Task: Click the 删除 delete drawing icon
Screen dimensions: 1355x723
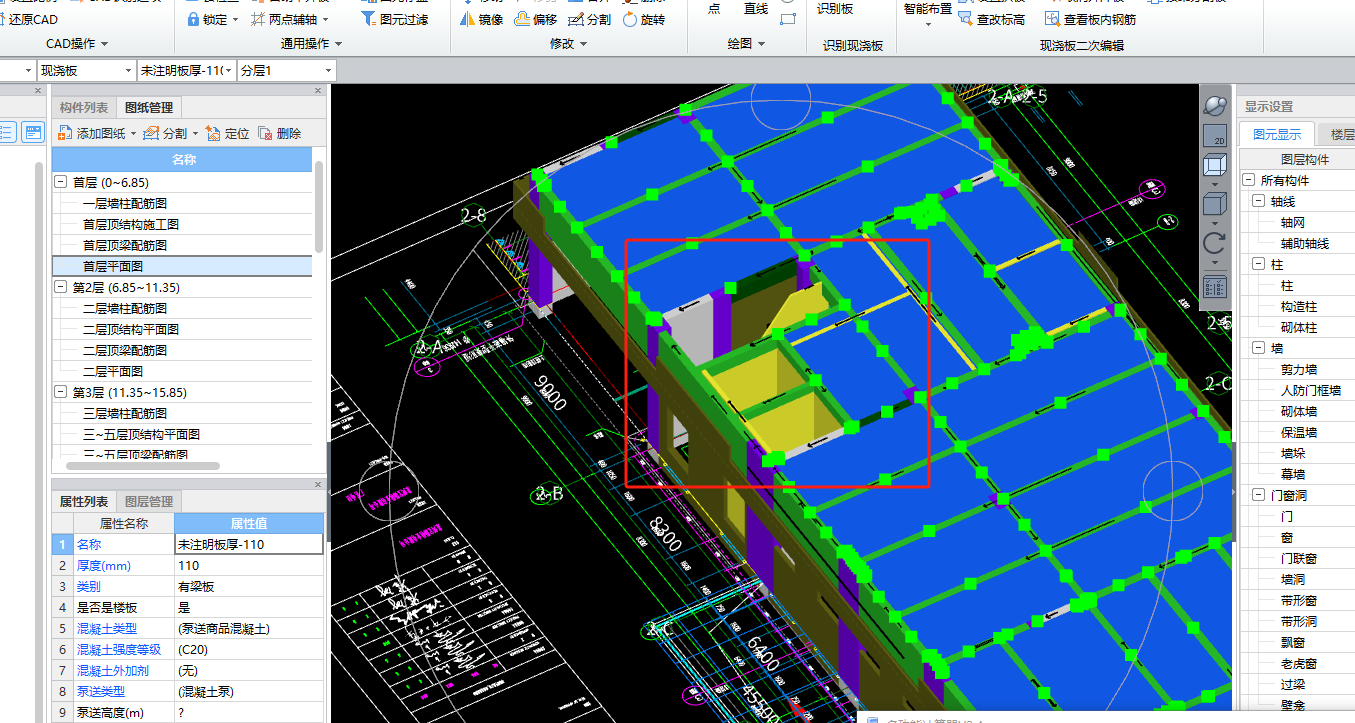Action: (265, 133)
